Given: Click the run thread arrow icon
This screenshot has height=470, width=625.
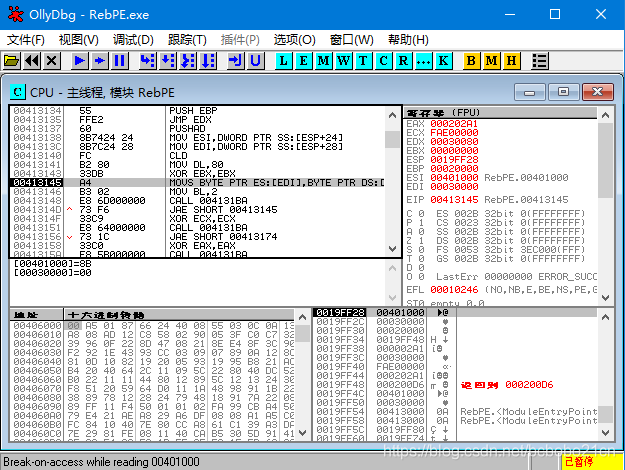Looking at the screenshot, I should (99, 61).
